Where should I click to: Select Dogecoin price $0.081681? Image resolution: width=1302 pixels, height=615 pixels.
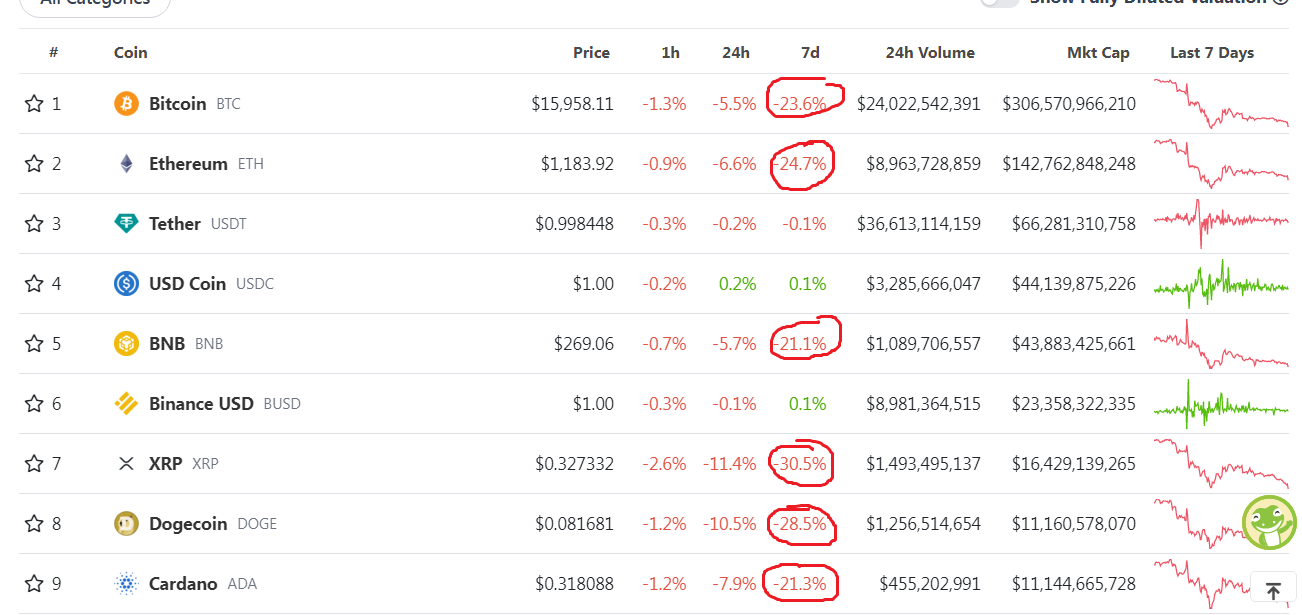click(575, 524)
